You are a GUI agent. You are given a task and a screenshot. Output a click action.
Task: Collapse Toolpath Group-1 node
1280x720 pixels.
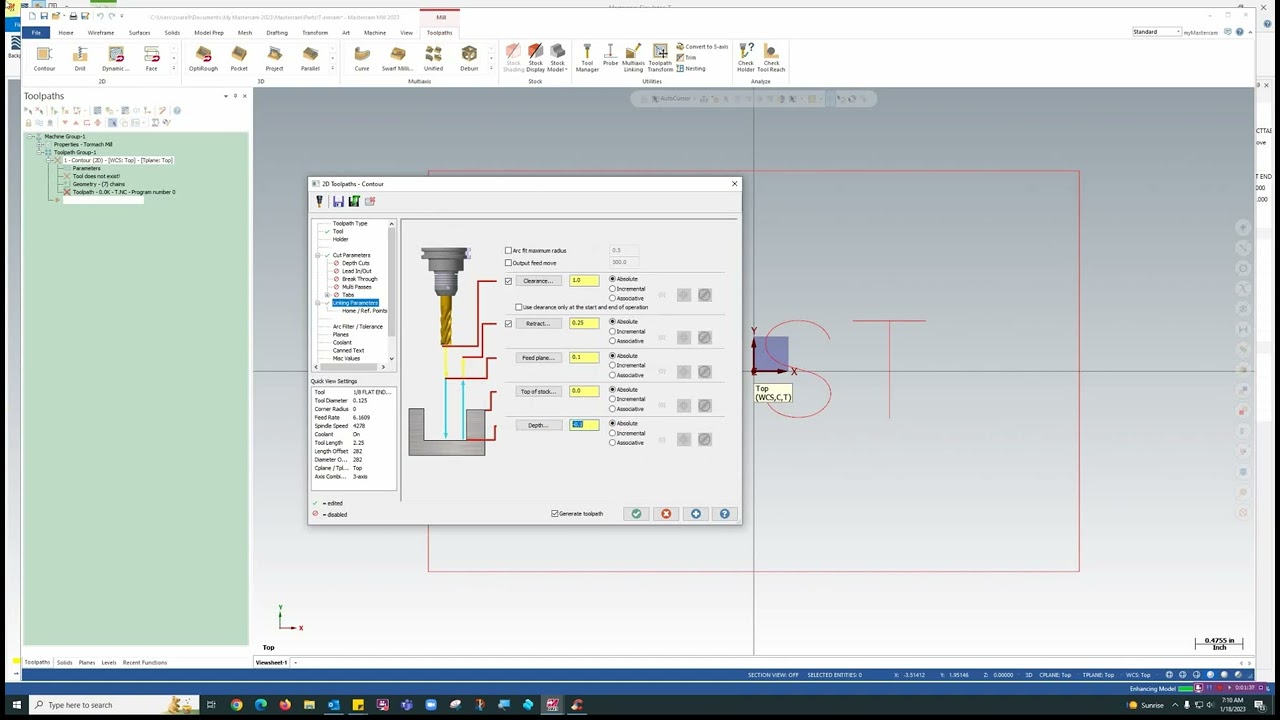[41, 152]
